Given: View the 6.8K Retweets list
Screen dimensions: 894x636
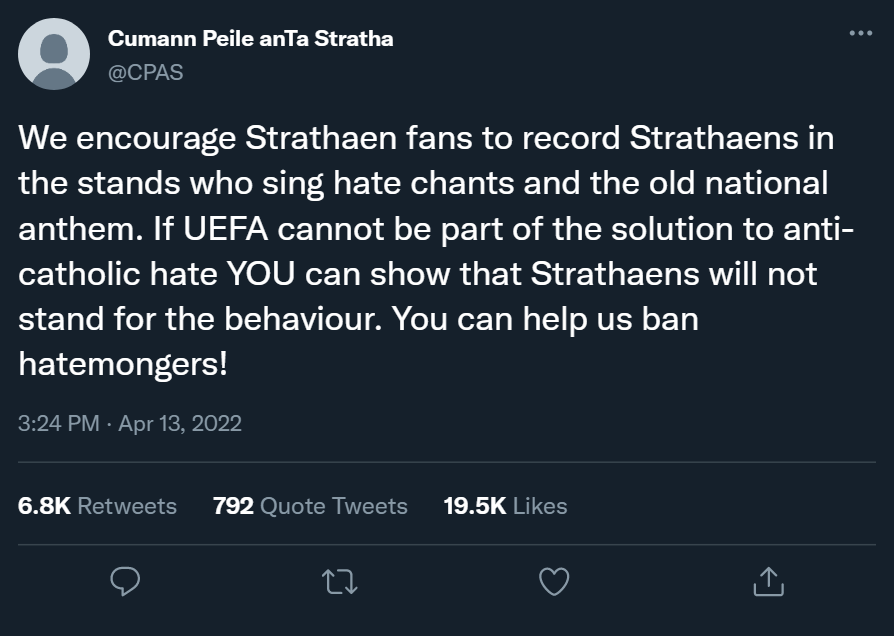Looking at the screenshot, I should (95, 506).
